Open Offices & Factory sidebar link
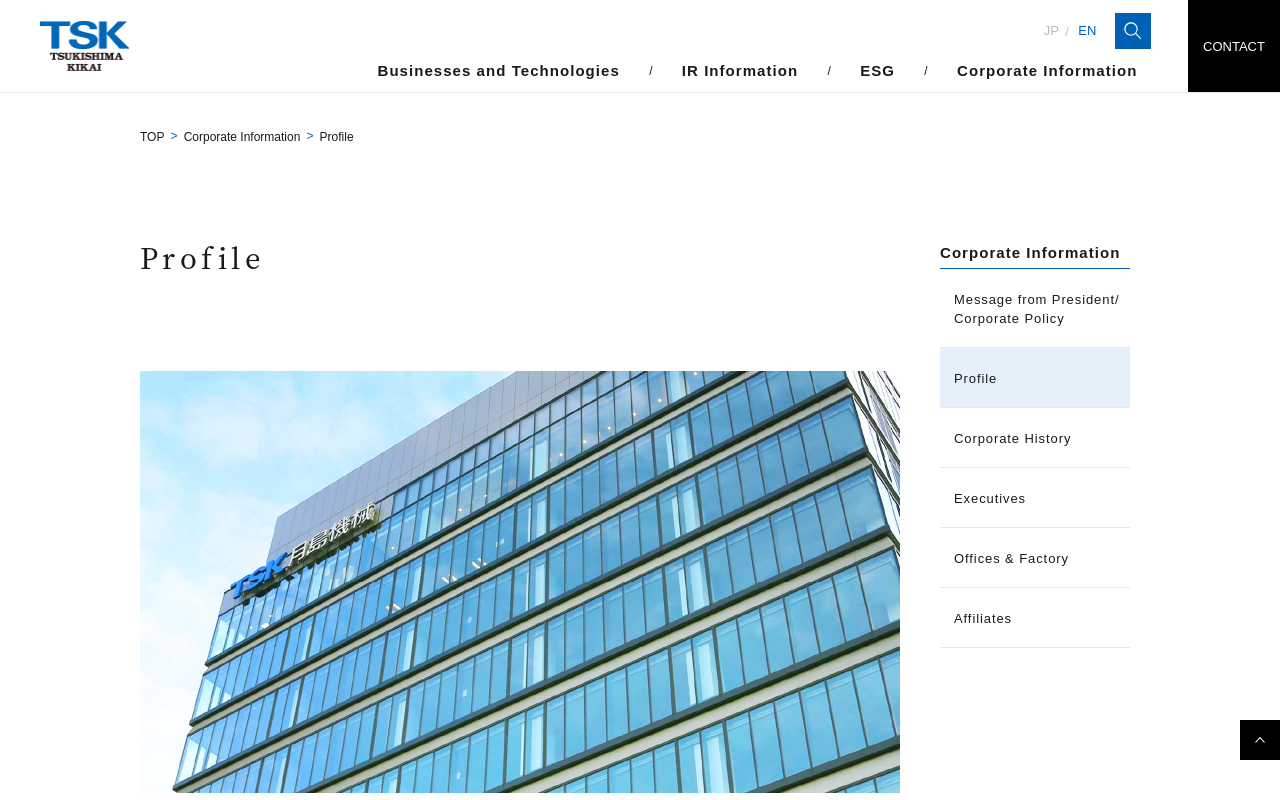The image size is (1280, 800). (x=1035, y=558)
